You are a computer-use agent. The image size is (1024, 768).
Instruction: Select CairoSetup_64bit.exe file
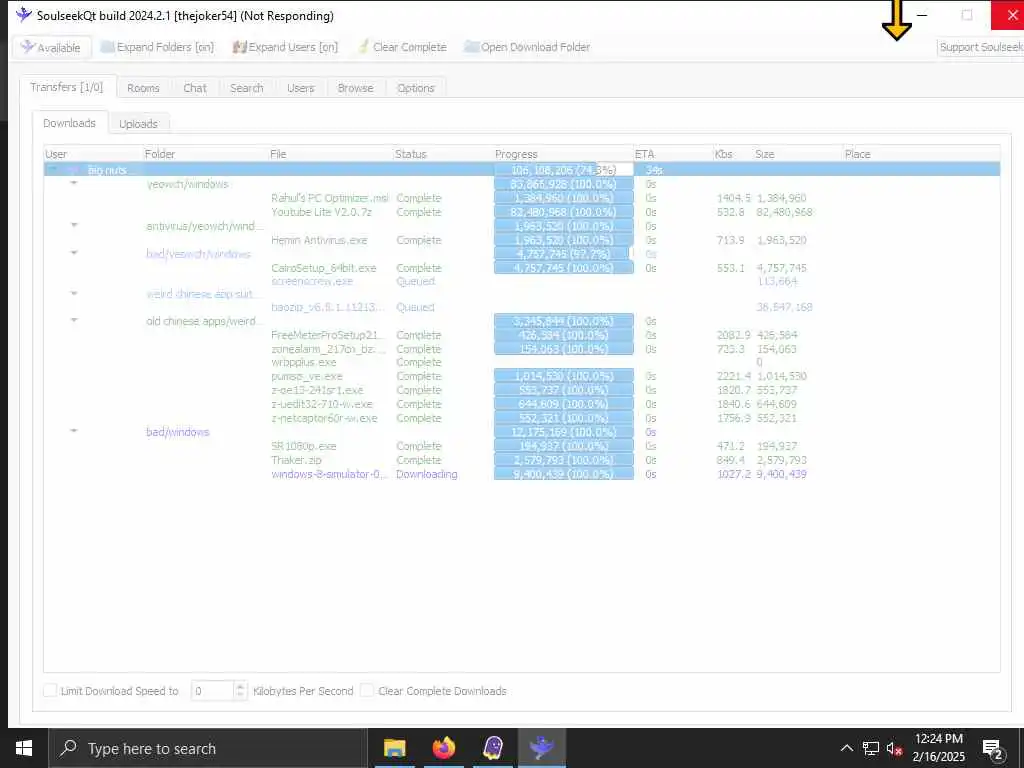[x=323, y=268]
